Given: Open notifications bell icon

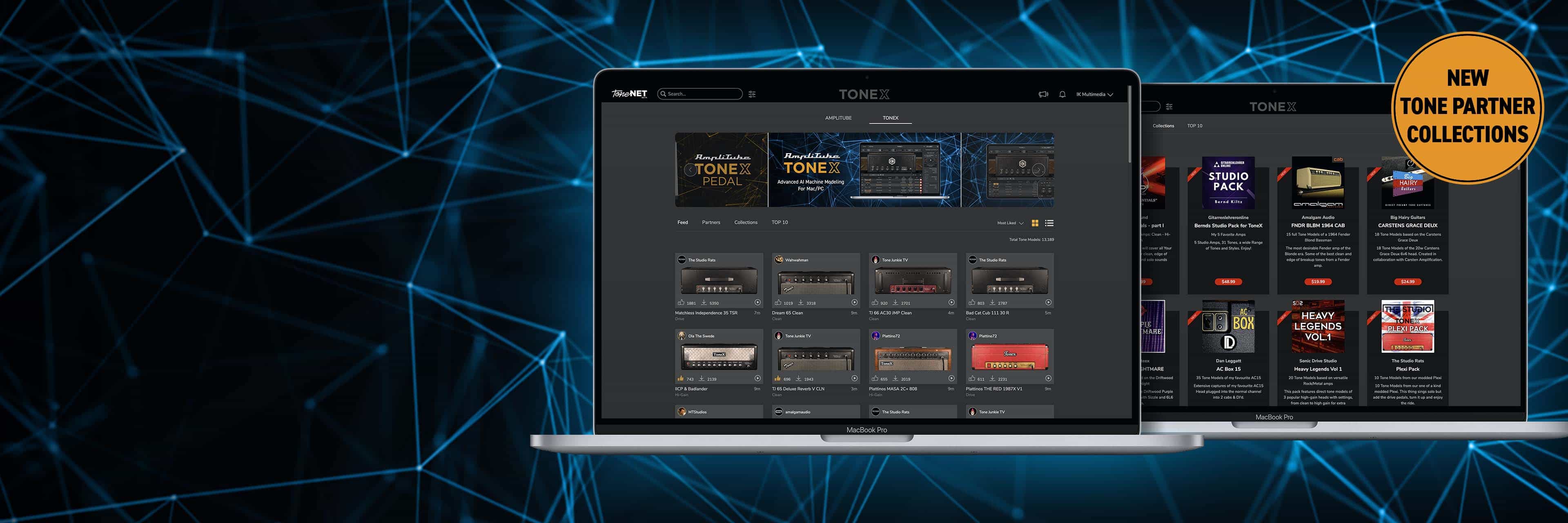Looking at the screenshot, I should [1062, 94].
